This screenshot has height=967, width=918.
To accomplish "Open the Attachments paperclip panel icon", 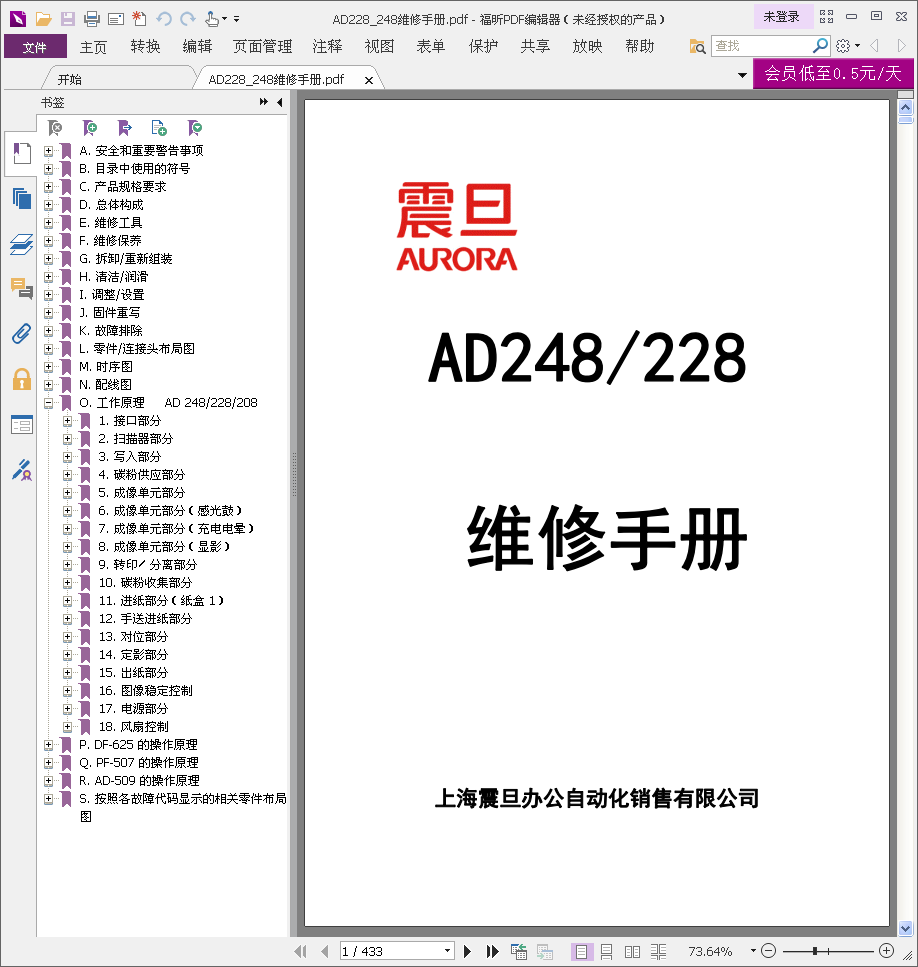I will pos(22,334).
